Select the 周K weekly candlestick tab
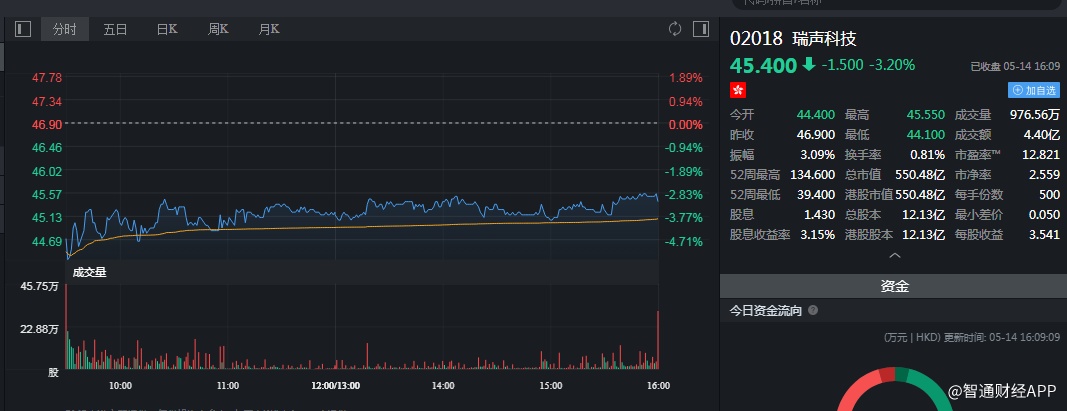Screen dimensions: 1067x411 tap(218, 29)
